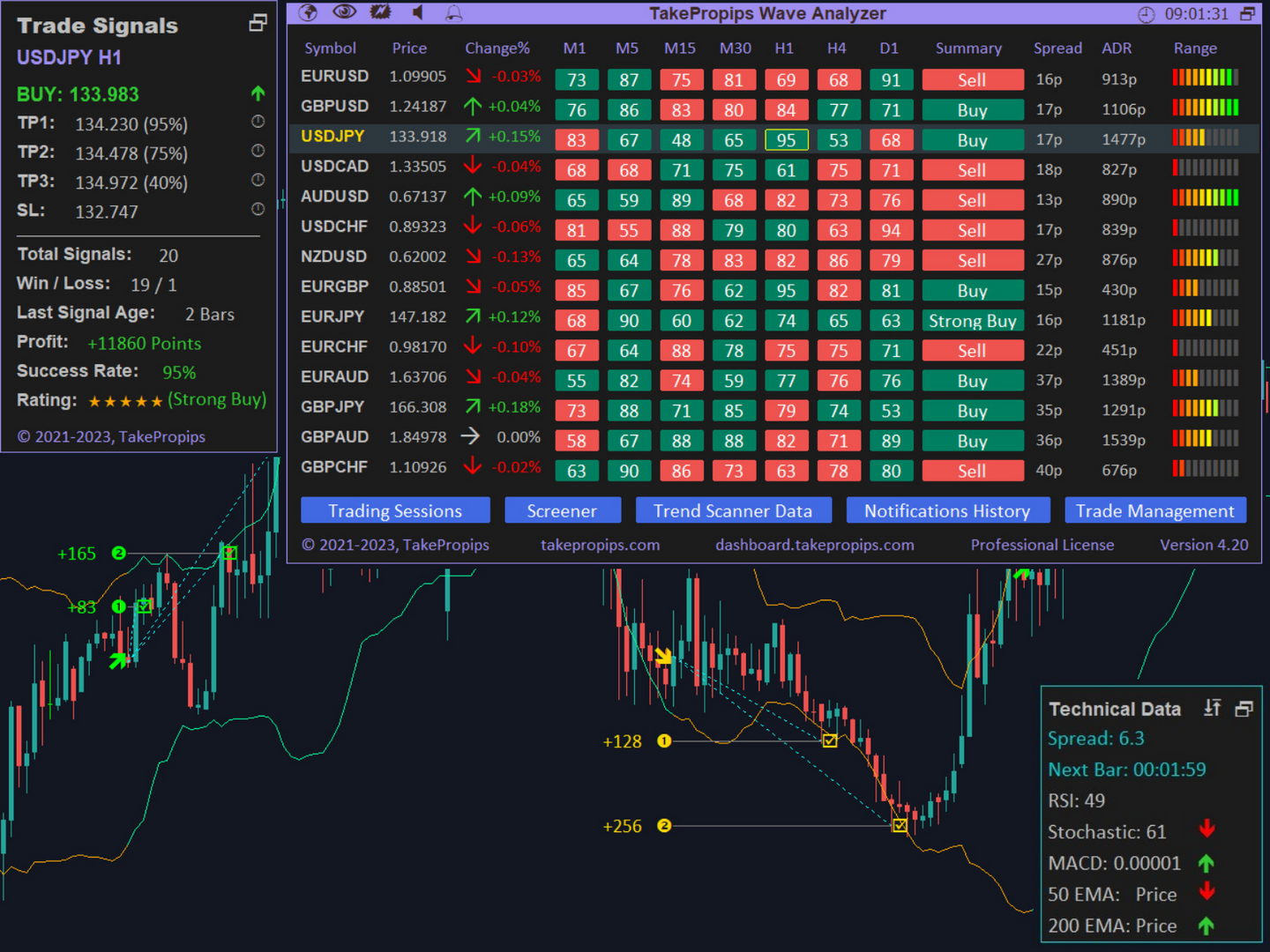Image resolution: width=1270 pixels, height=952 pixels.
Task: Open the Screener
Action: (563, 510)
